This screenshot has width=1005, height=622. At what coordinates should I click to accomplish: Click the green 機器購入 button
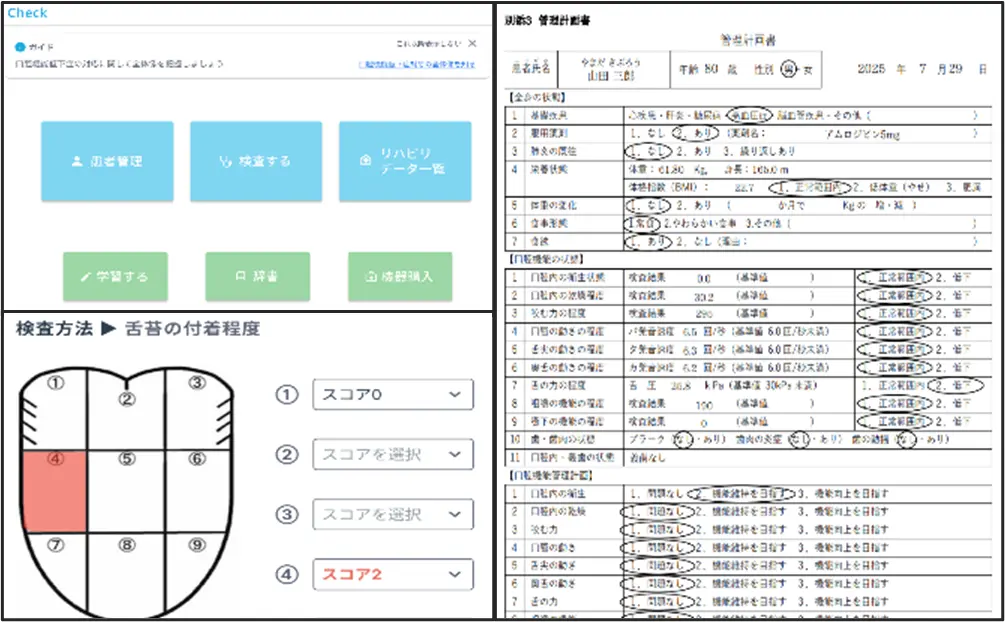(x=400, y=276)
